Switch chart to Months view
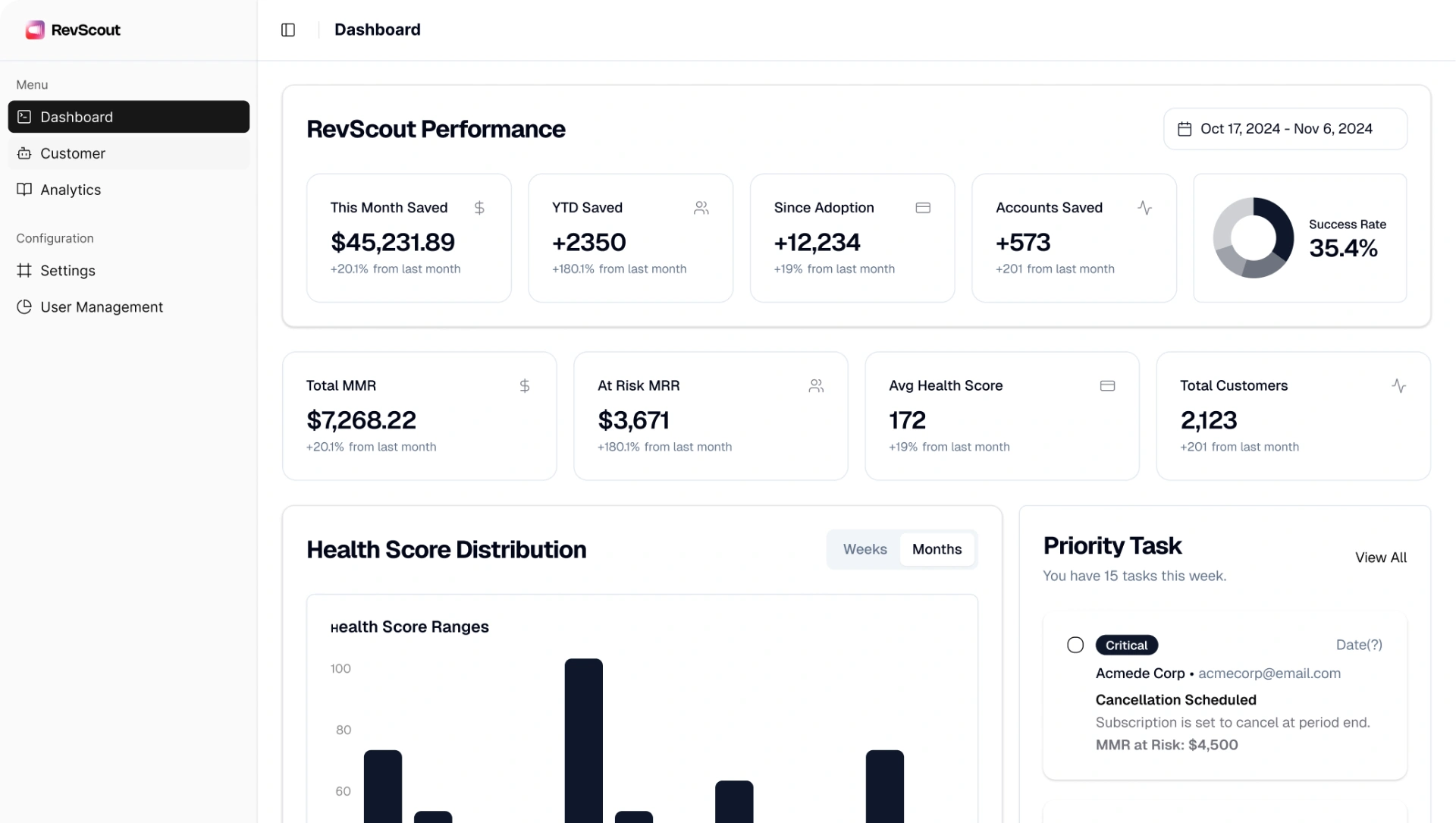Viewport: 1456px width, 823px height. [937, 549]
